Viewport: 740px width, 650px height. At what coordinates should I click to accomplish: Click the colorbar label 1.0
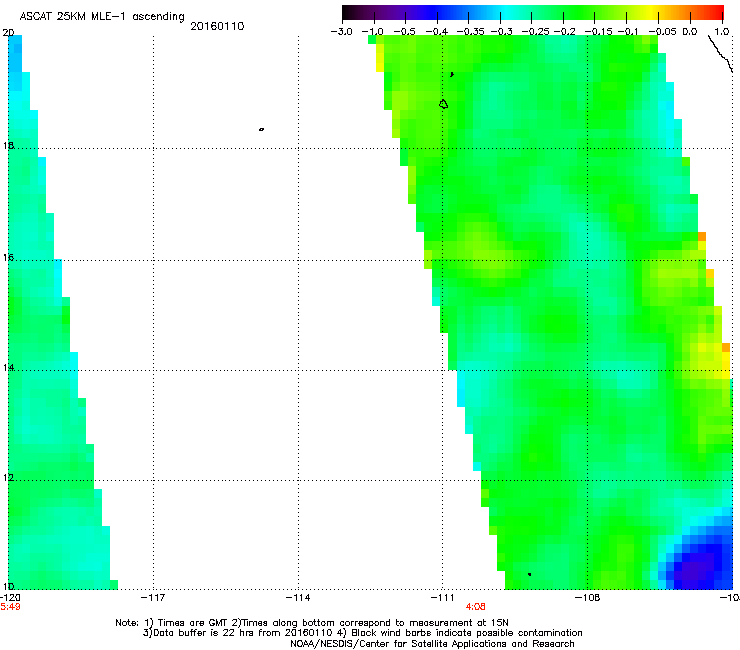click(x=722, y=32)
